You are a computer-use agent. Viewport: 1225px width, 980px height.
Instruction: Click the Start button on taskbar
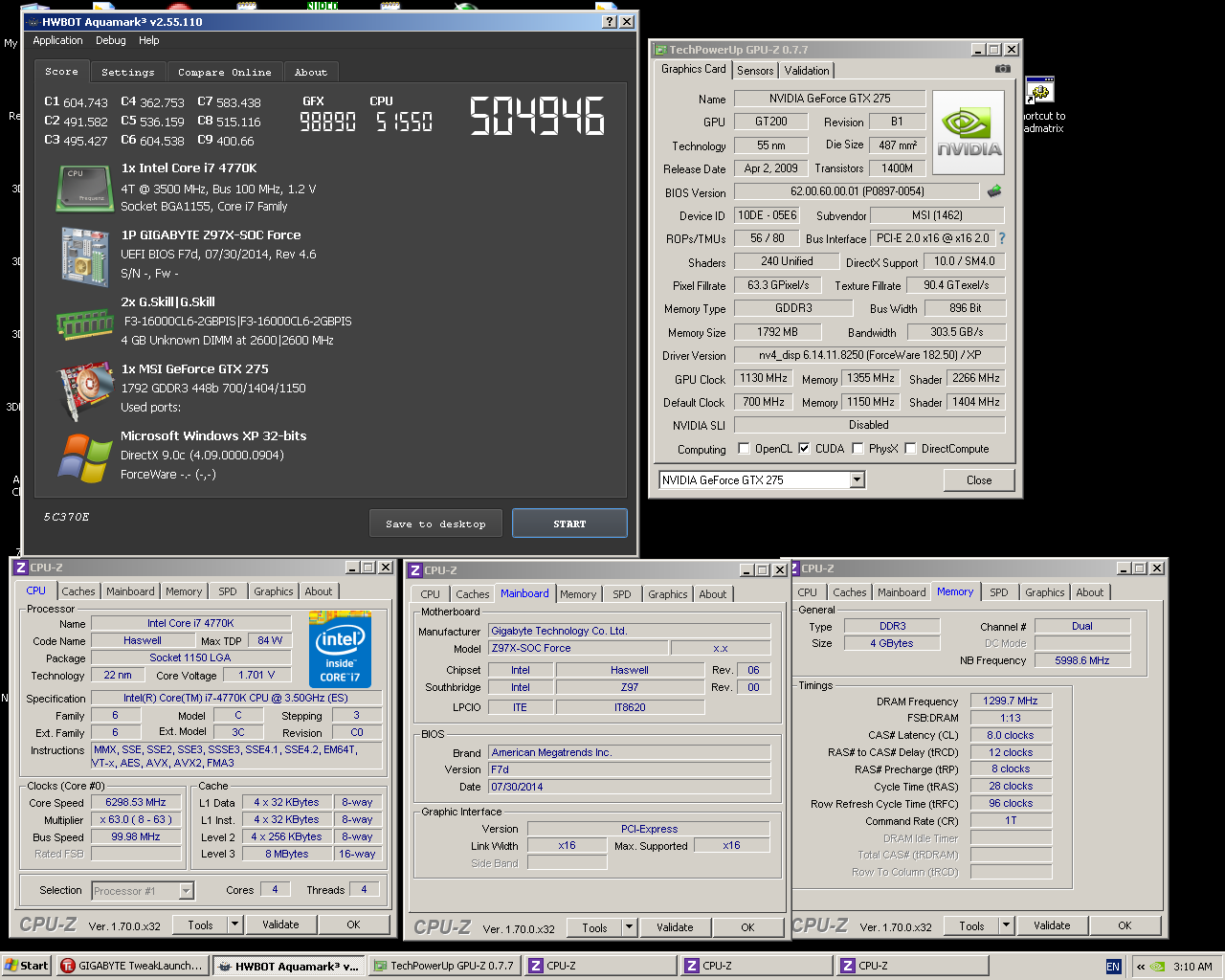pyautogui.click(x=26, y=966)
